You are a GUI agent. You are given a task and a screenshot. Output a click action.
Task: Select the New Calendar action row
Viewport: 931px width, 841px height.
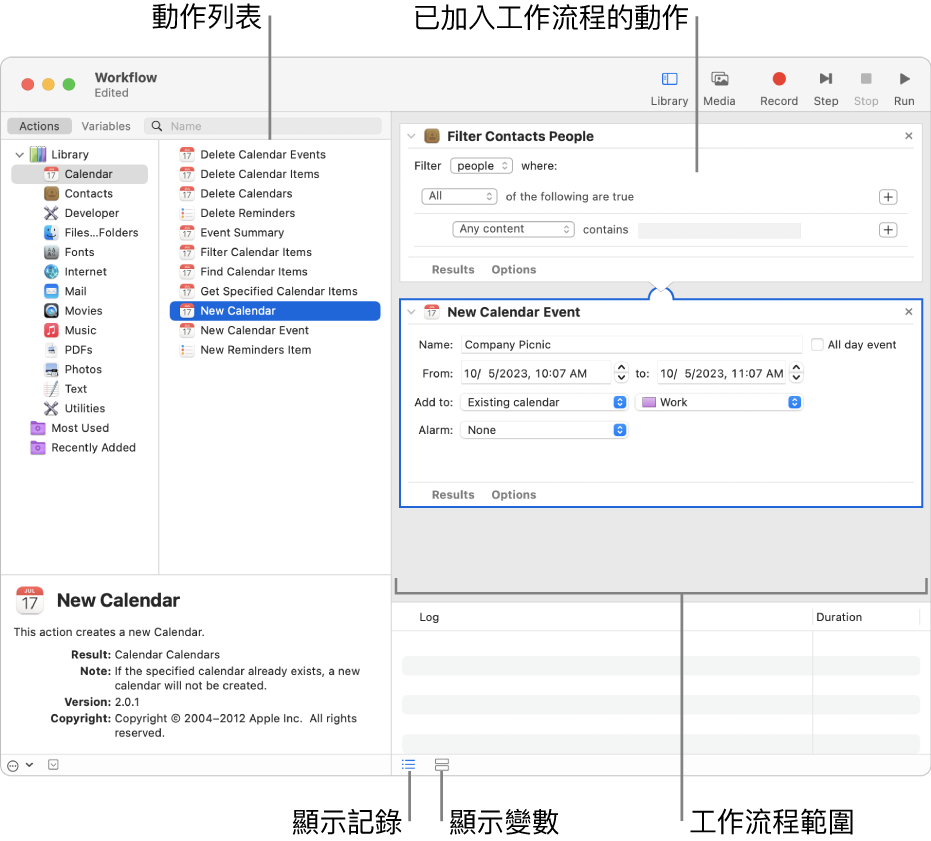click(275, 311)
